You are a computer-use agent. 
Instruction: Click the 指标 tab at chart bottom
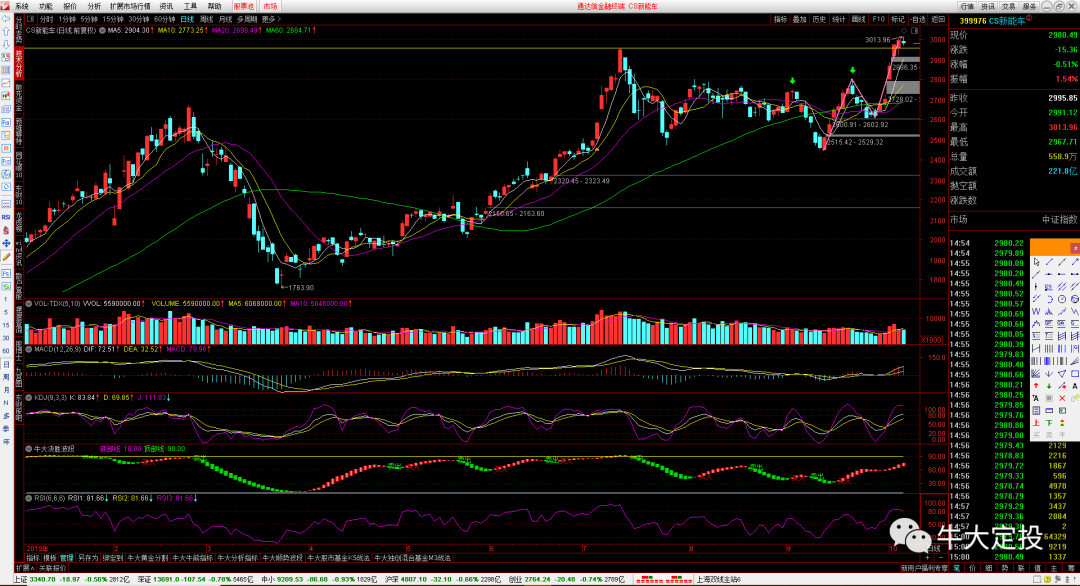pos(32,558)
